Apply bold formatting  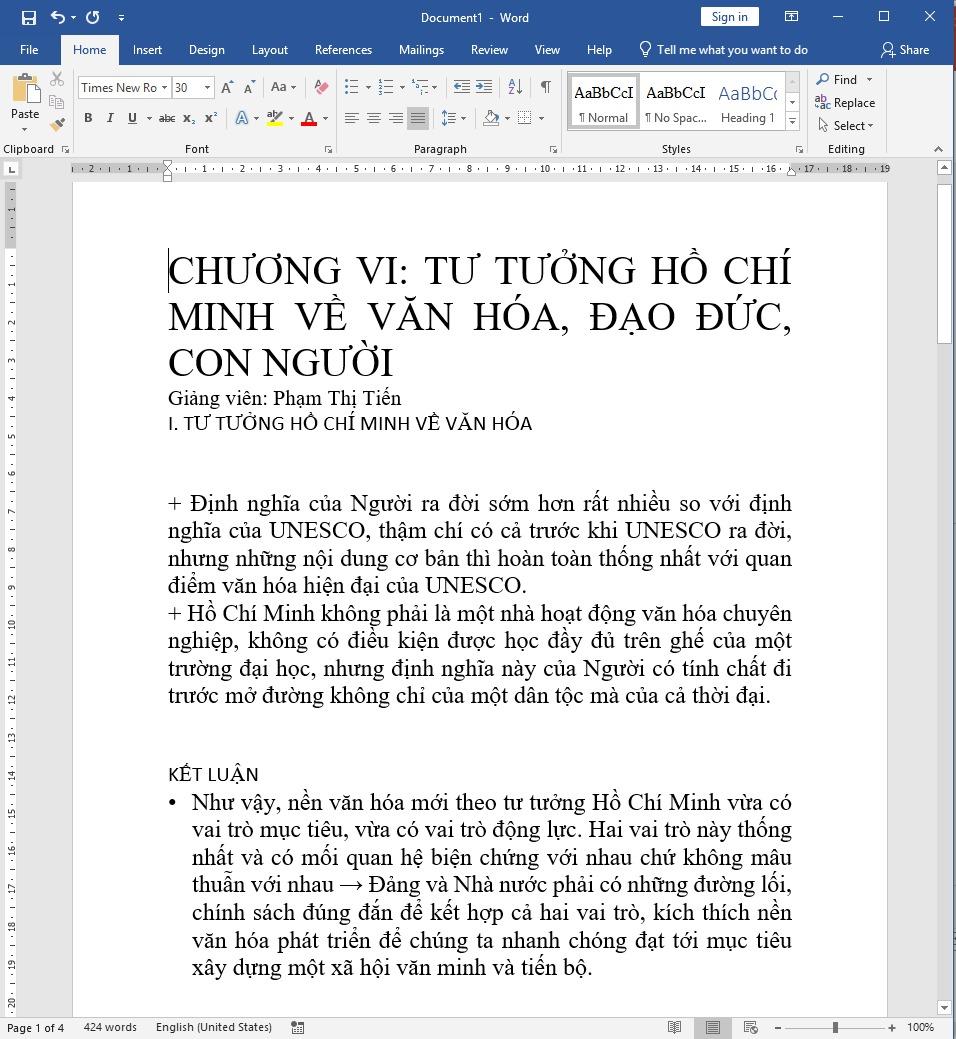[89, 118]
